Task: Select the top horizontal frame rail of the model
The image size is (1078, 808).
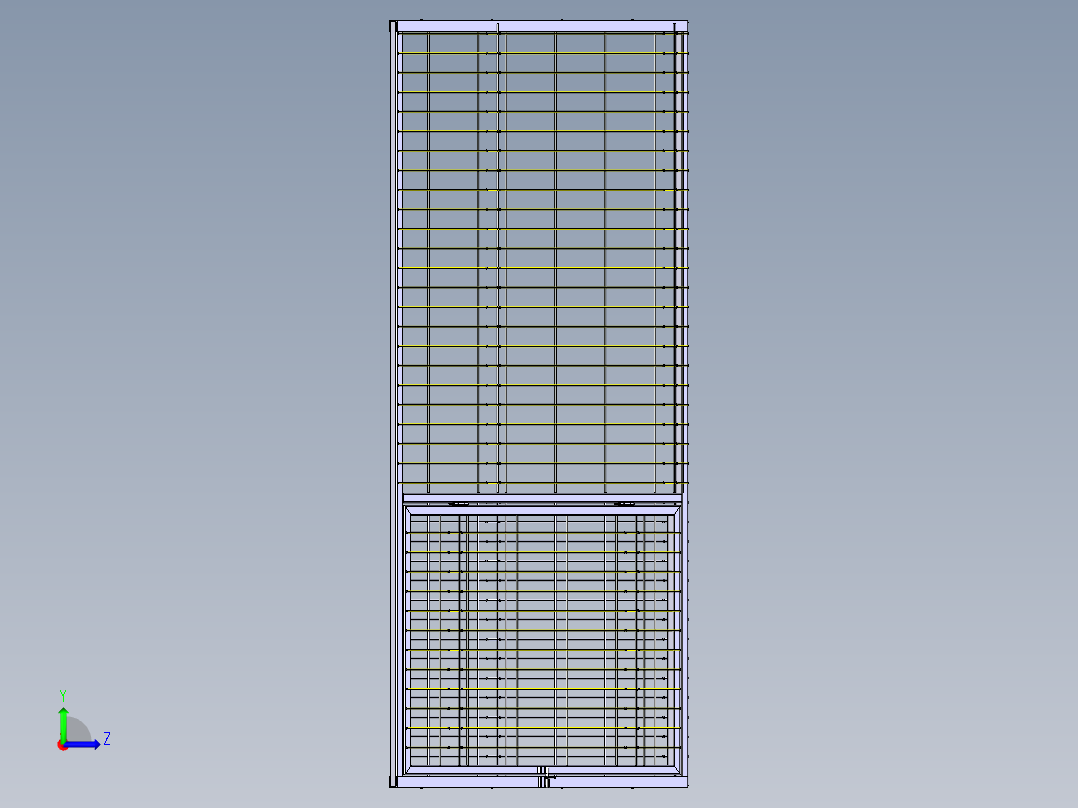Action: tap(542, 26)
